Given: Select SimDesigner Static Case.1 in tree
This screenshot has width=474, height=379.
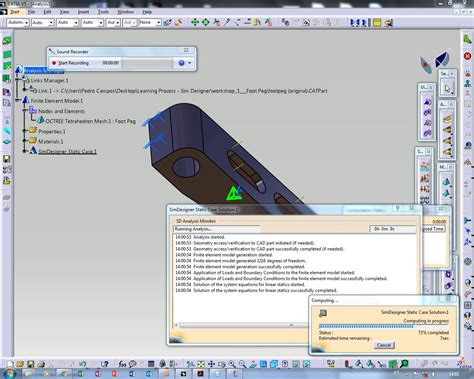Looking at the screenshot, I should tap(67, 152).
